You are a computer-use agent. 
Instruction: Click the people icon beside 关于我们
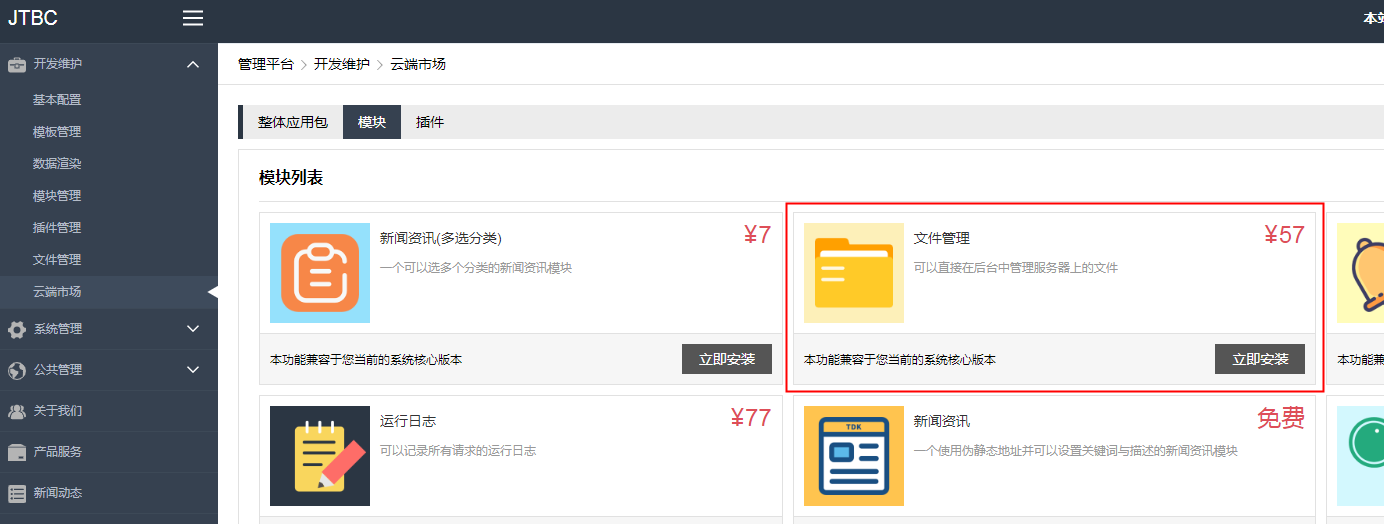point(17,411)
